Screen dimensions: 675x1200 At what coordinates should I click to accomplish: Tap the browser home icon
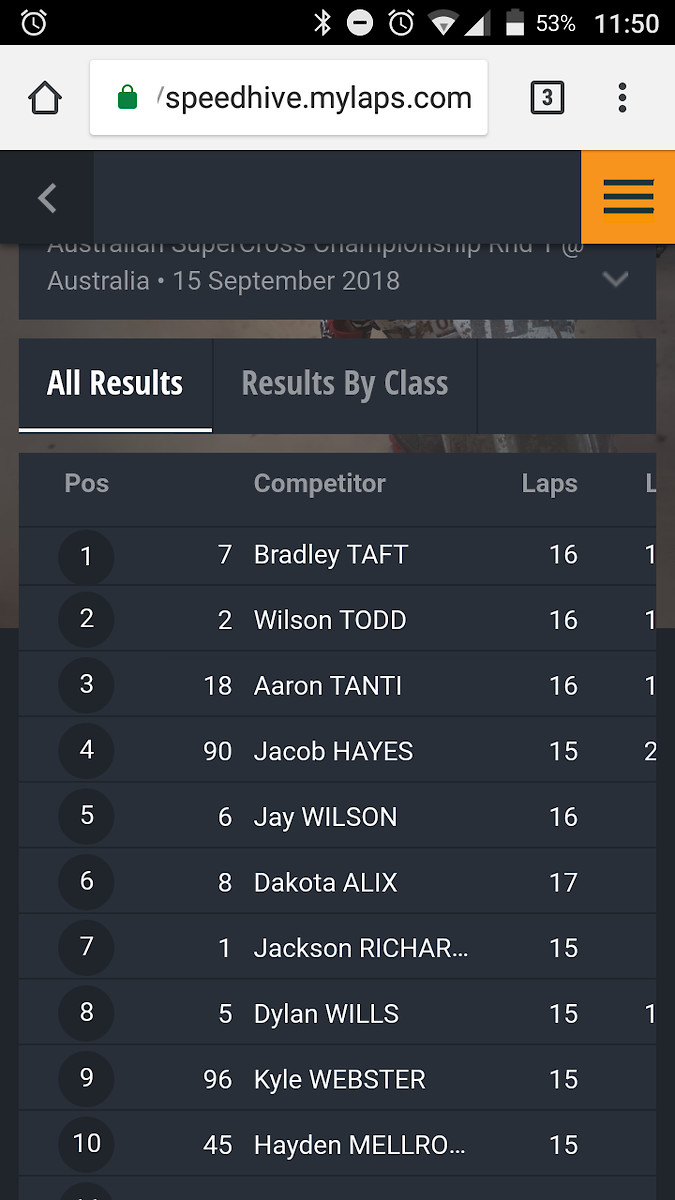[x=45, y=98]
